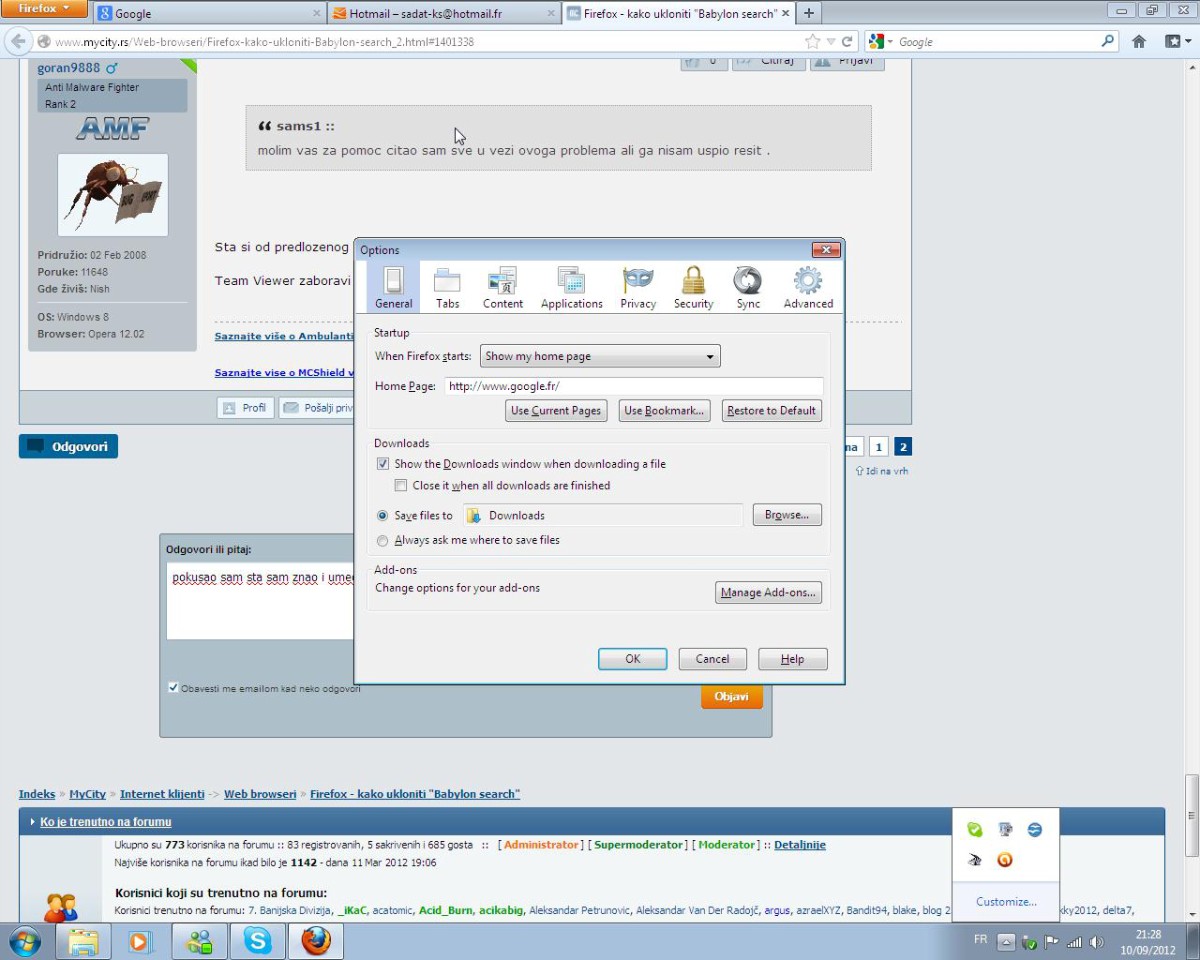Image resolution: width=1200 pixels, height=960 pixels.
Task: Click the blue OpenOffice-style tray icon
Action: (1035, 830)
